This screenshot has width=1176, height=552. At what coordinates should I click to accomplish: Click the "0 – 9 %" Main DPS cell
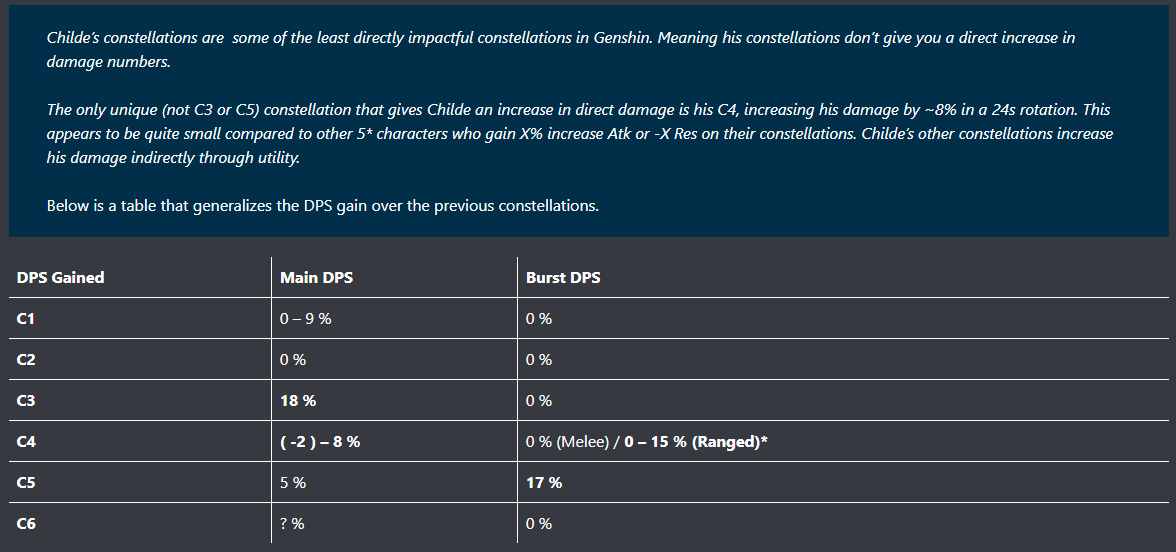[x=305, y=318]
